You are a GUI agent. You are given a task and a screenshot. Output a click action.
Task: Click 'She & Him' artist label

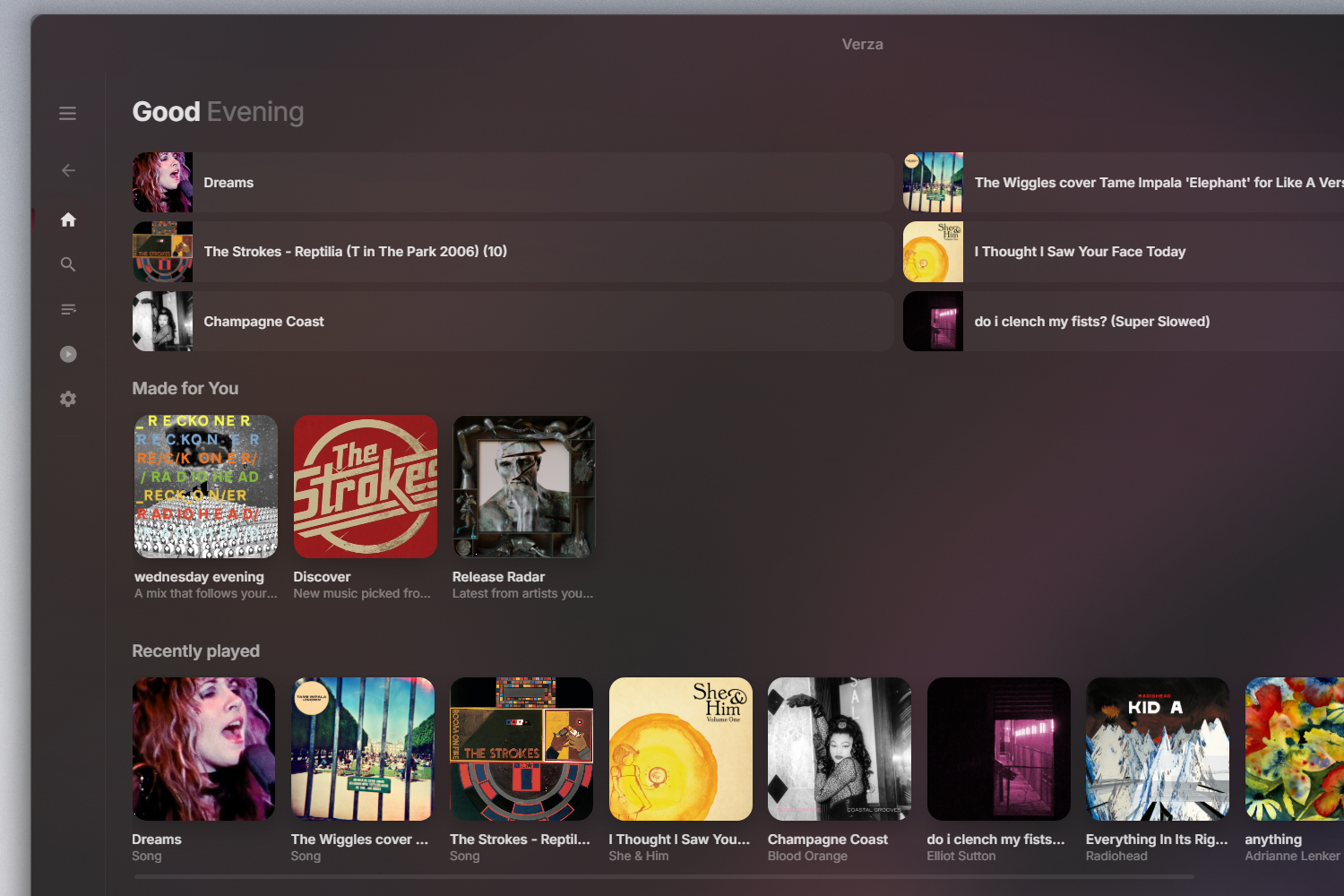click(x=639, y=856)
